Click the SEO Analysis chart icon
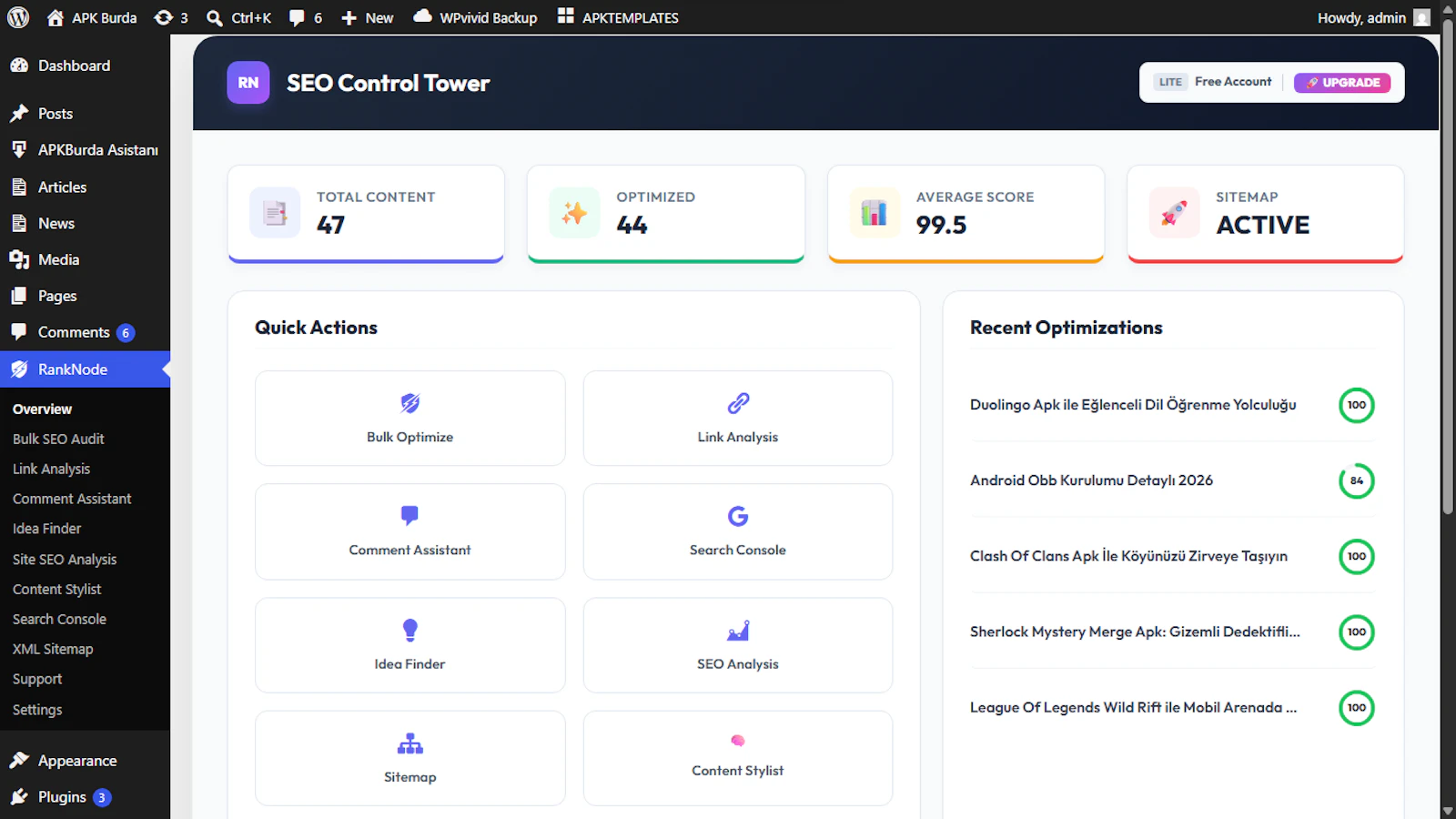 738,630
